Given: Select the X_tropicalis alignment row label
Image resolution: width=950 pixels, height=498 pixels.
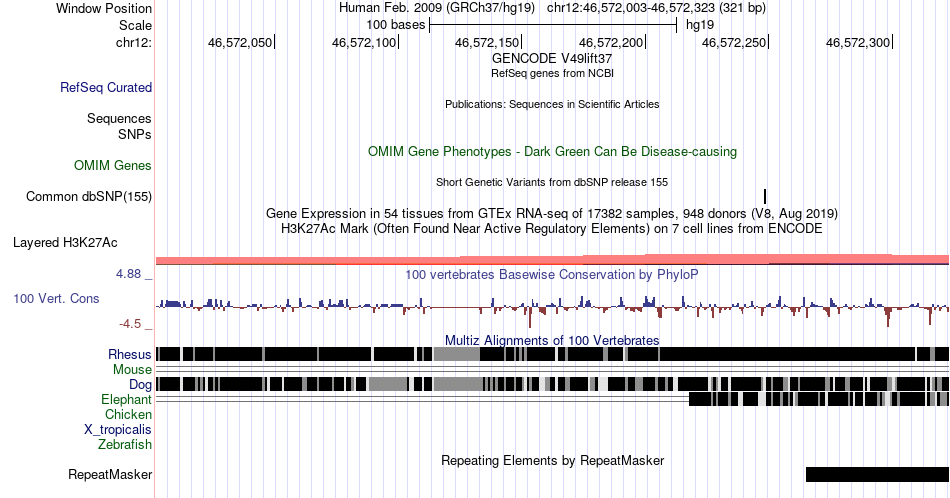Looking at the screenshot, I should pos(118,430).
